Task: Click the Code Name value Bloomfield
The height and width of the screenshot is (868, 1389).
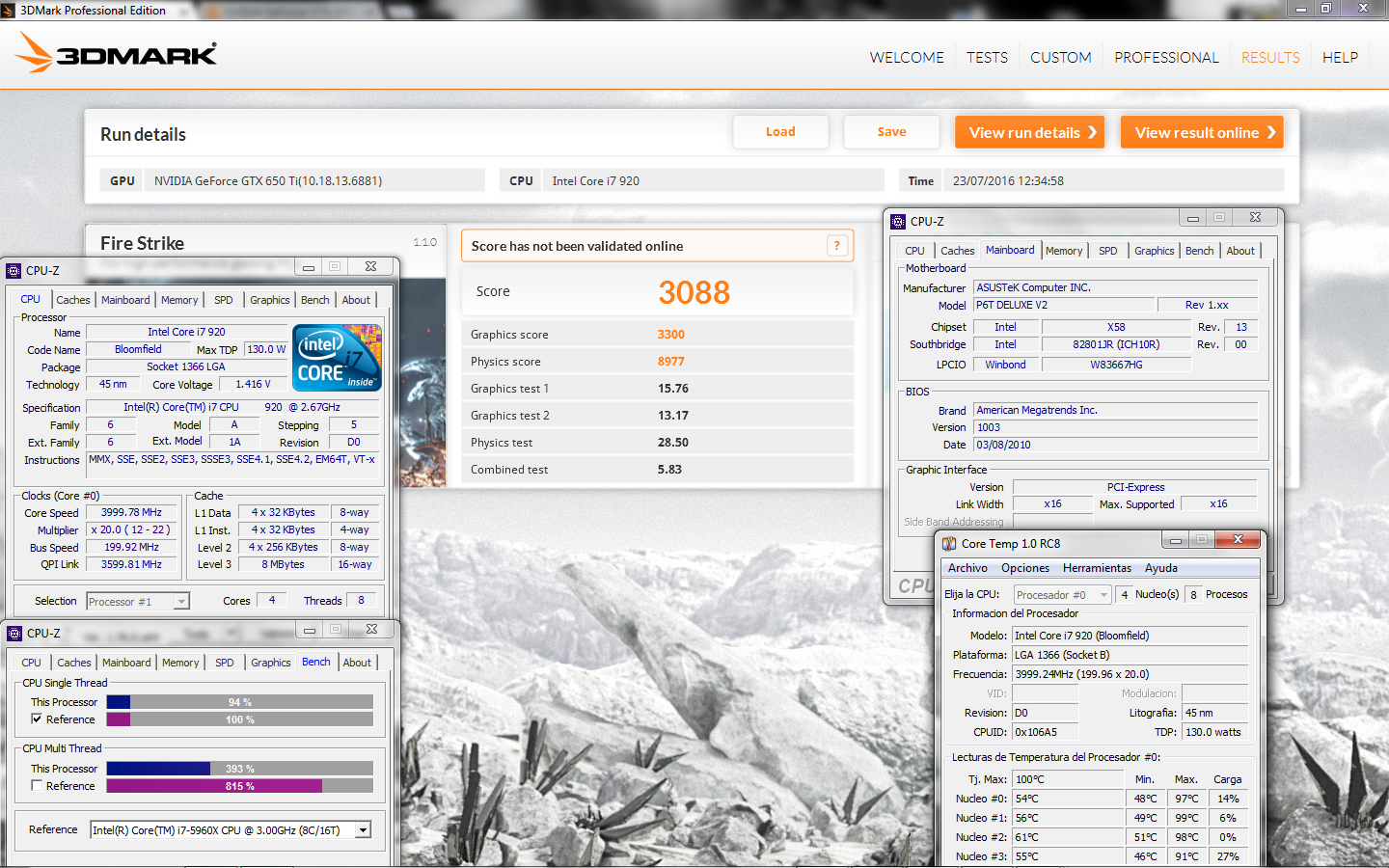Action: coord(138,349)
